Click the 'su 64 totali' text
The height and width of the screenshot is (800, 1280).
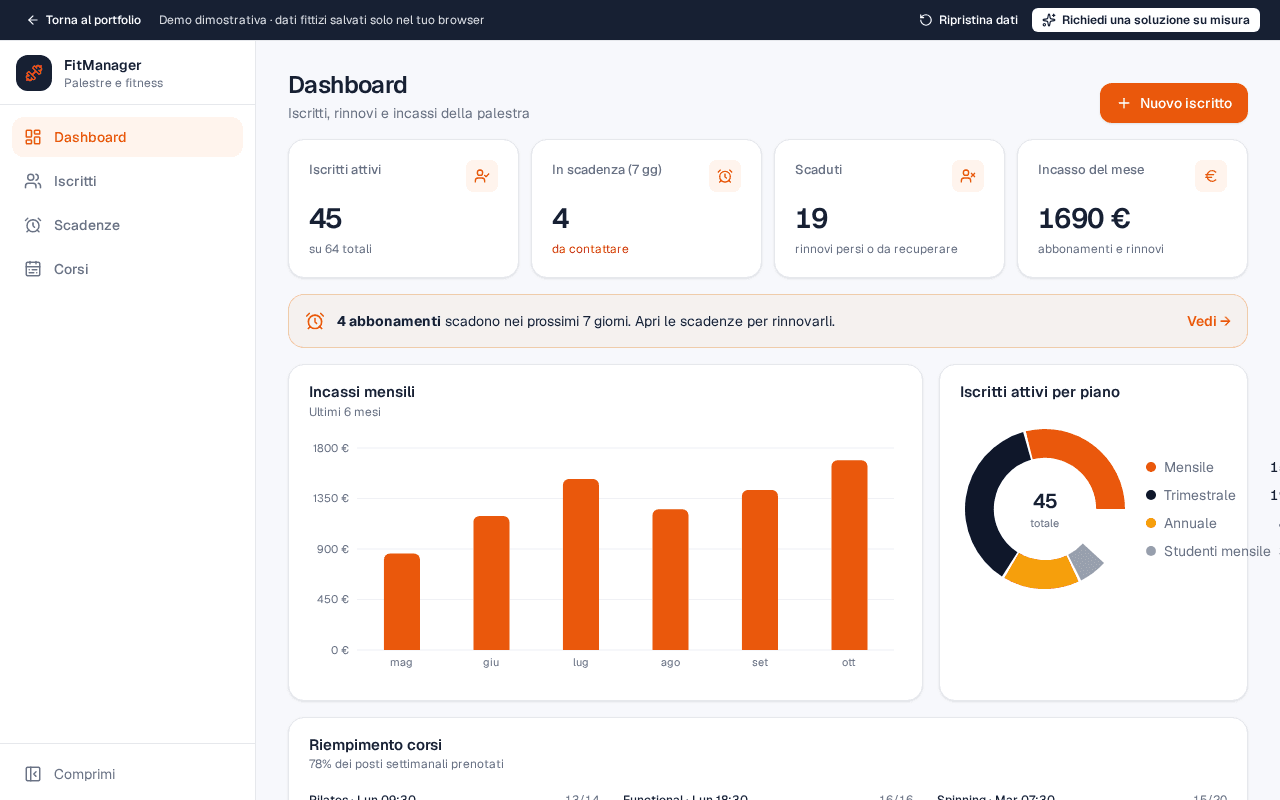340,249
